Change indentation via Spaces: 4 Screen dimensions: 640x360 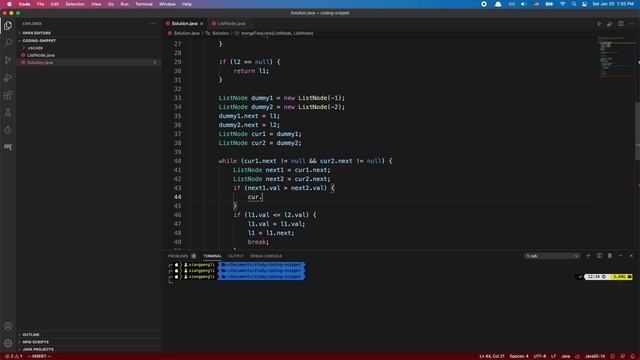(x=519, y=356)
